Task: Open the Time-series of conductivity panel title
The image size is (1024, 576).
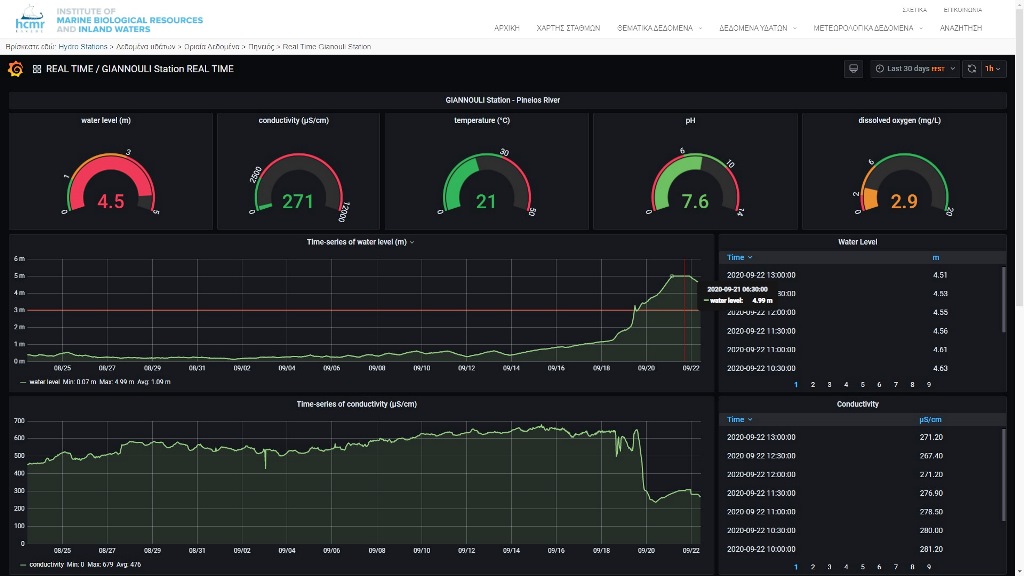Action: pyautogui.click(x=357, y=404)
